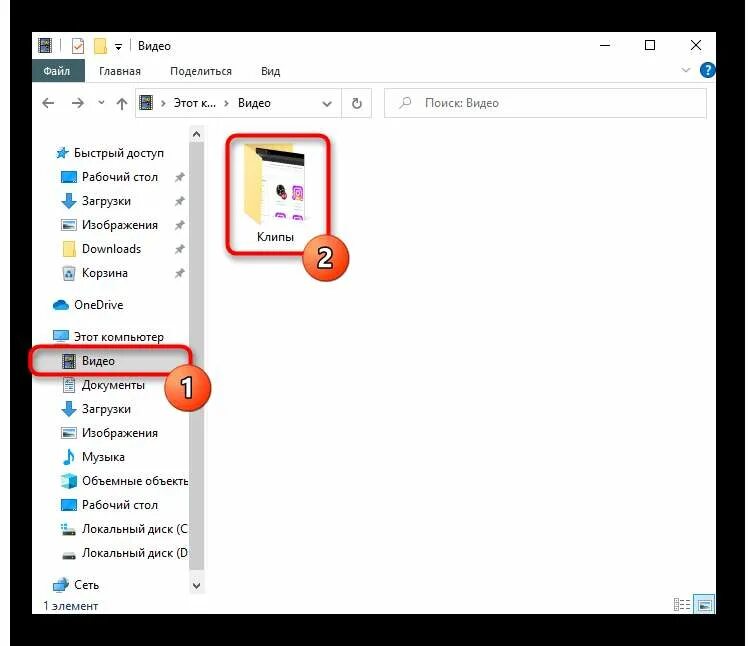Switch to the Главная ribbon tab
Screen dimensions: 748x646
coord(120,71)
